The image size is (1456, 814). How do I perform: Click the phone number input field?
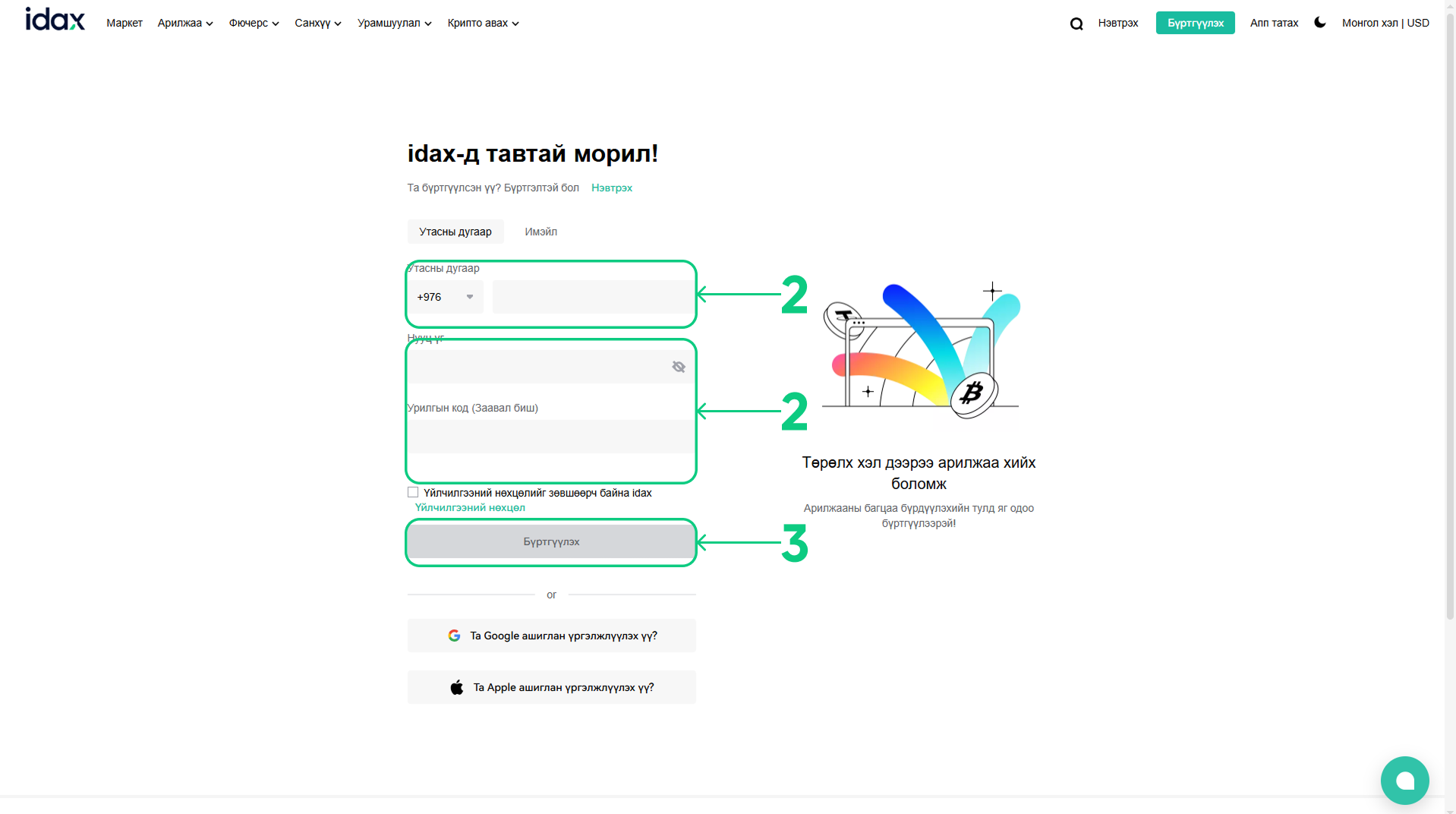tap(593, 297)
